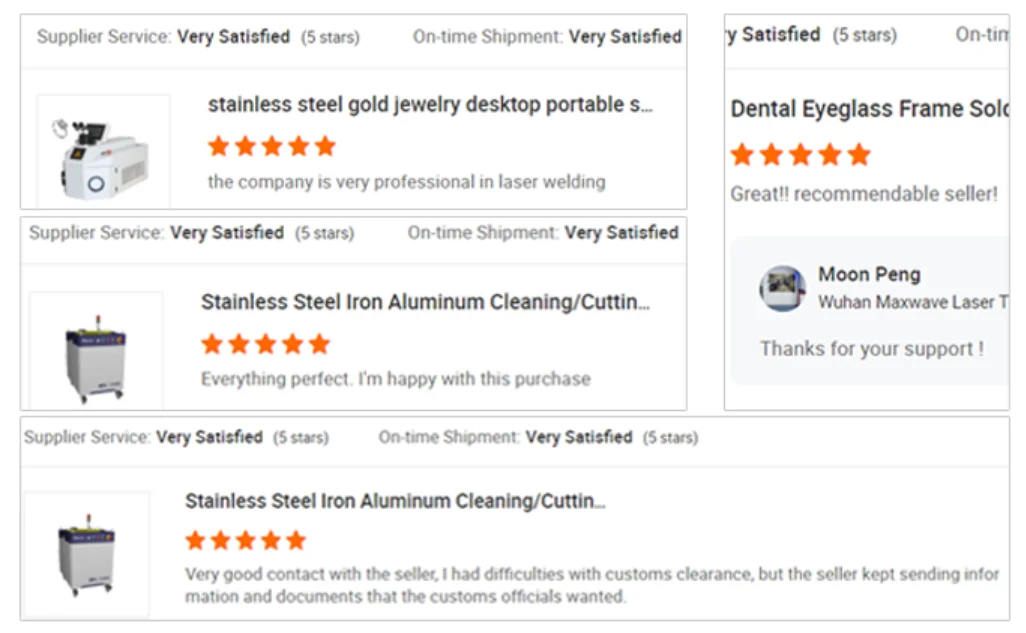Open the product title above the 'Everything perfect' review
Viewport: 1026px width, 633px height.
tap(425, 302)
